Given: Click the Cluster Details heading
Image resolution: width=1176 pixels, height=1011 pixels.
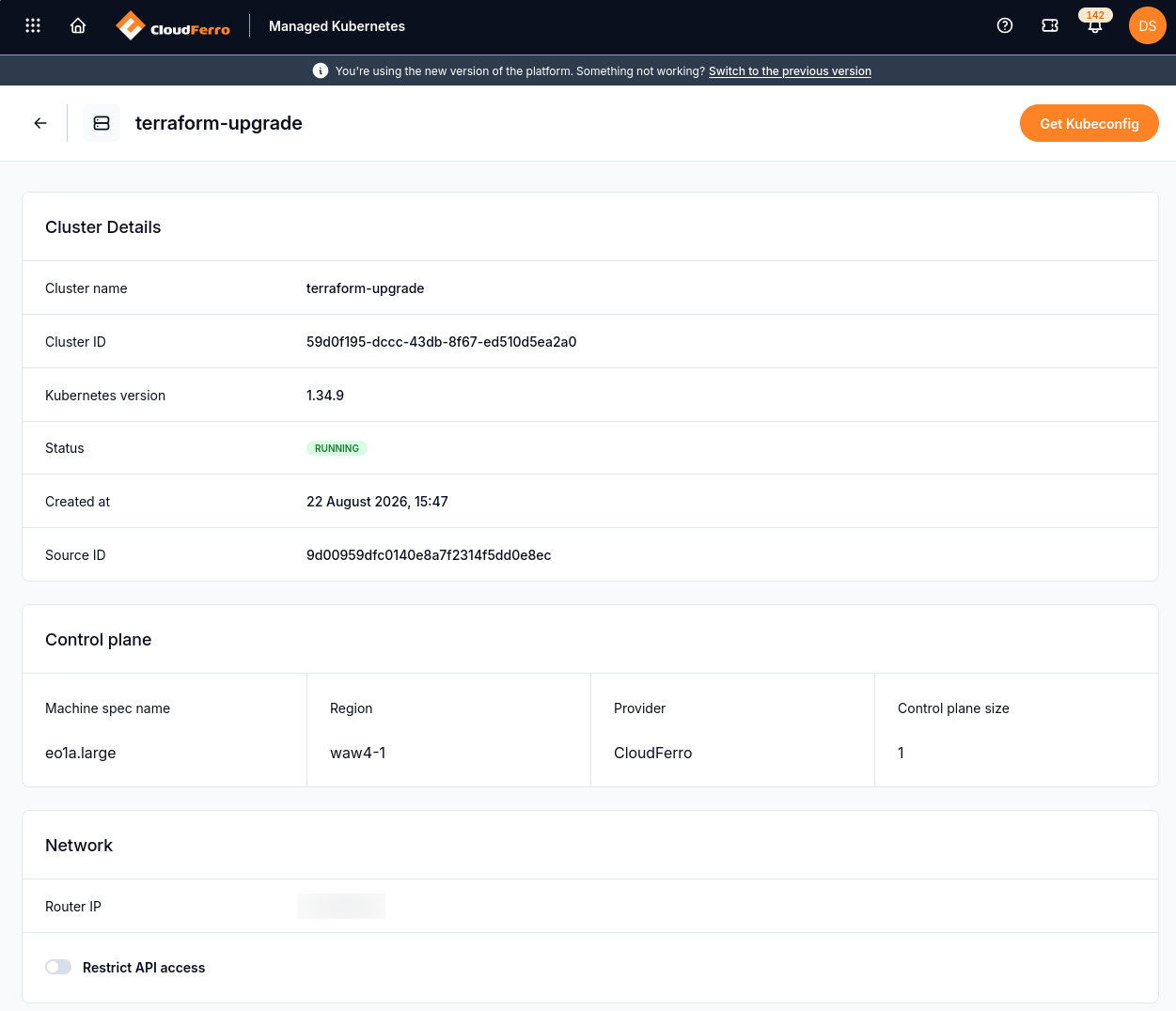Looking at the screenshot, I should click(103, 227).
